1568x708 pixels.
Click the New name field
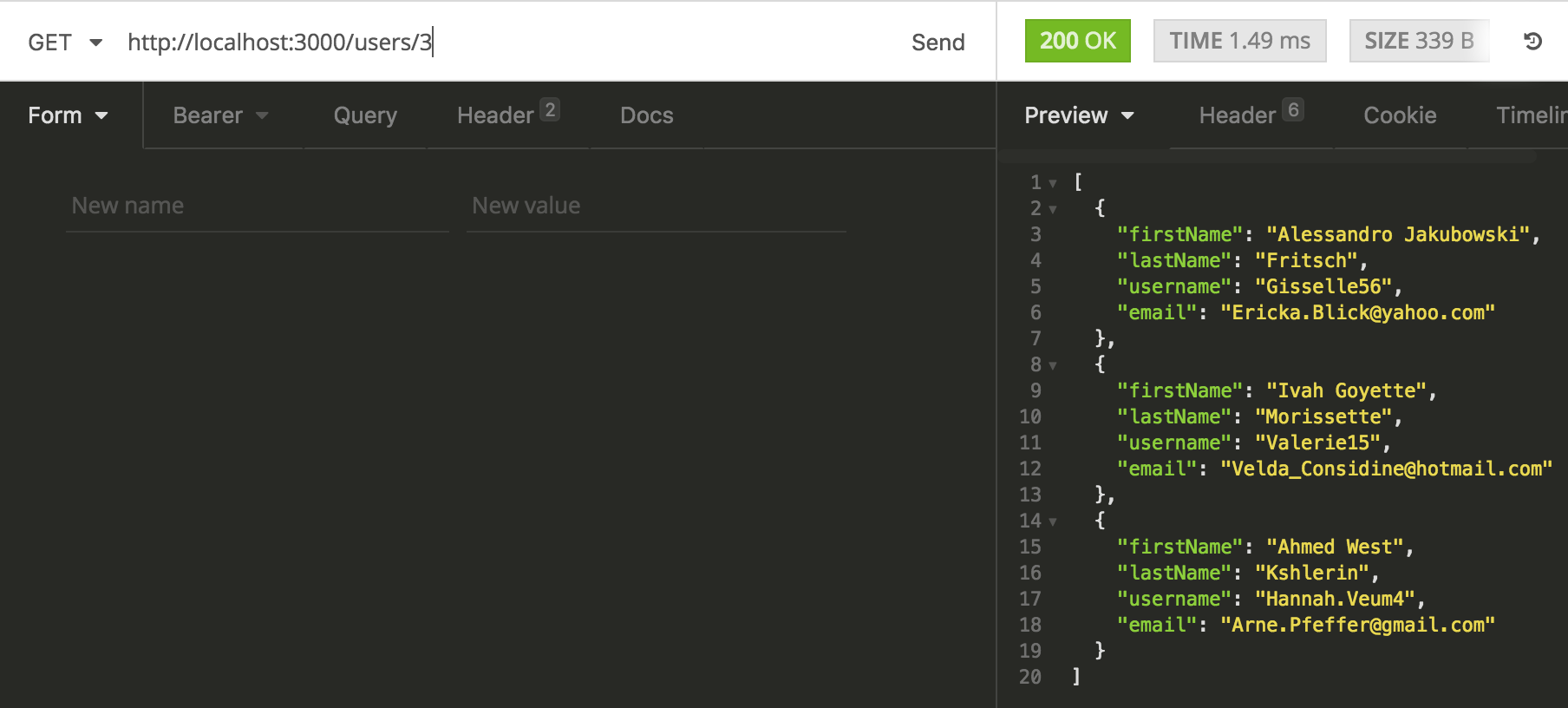[x=257, y=206]
